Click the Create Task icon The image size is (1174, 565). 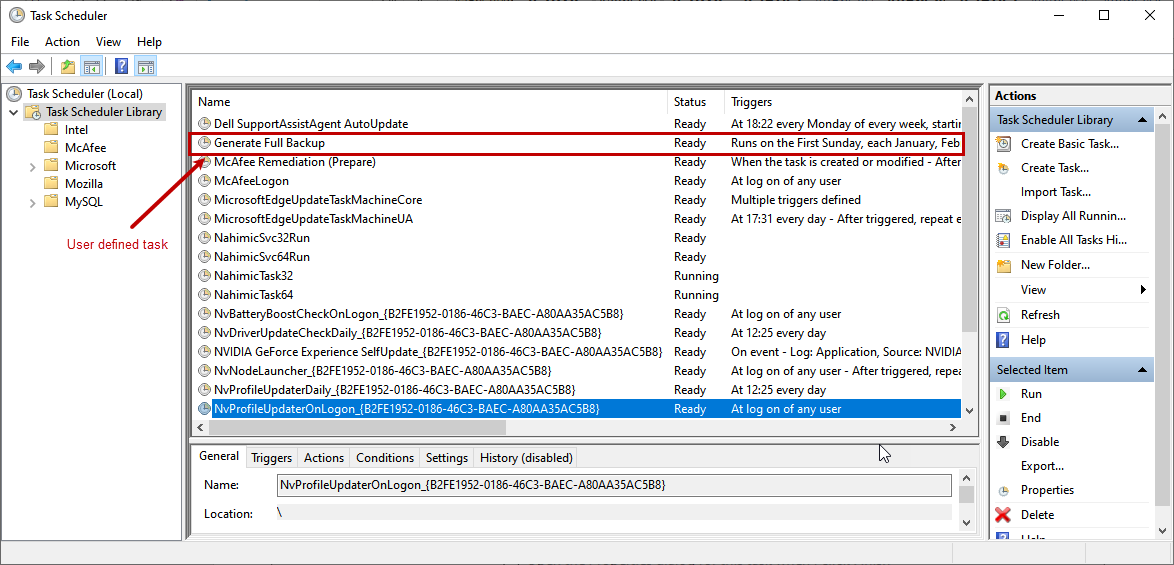pos(1003,168)
